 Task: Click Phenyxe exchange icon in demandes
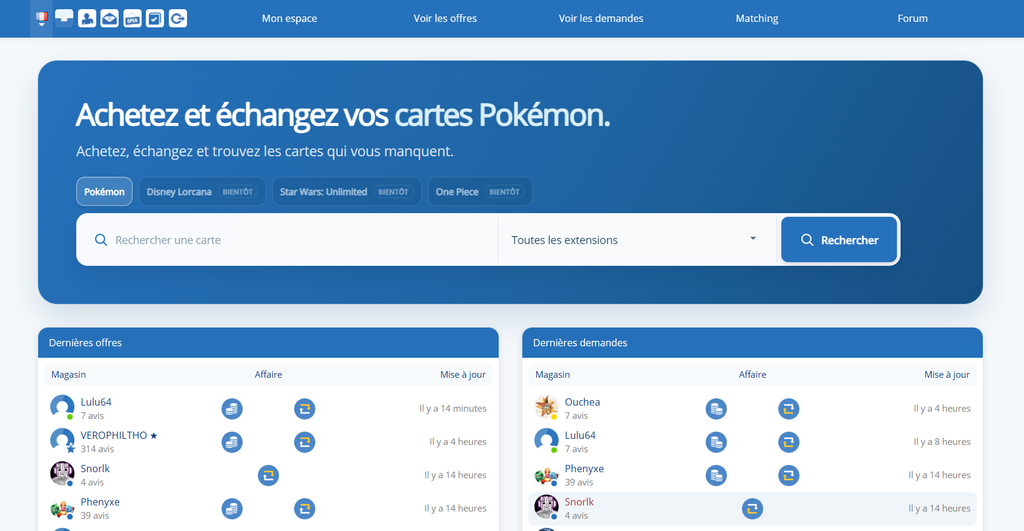tap(789, 475)
